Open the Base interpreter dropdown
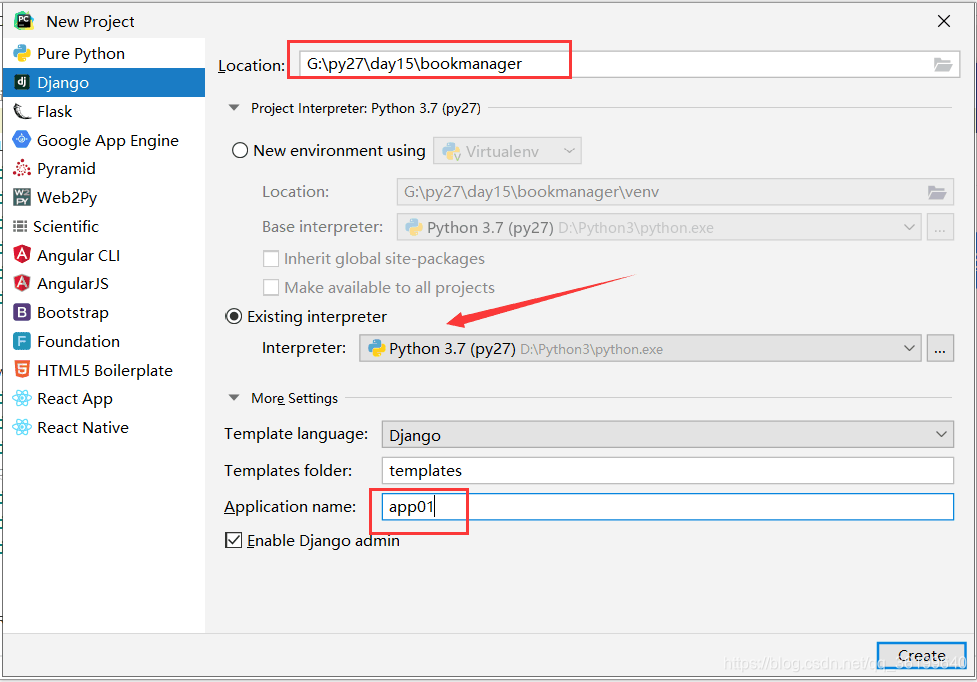The height and width of the screenshot is (682, 977). coord(659,227)
